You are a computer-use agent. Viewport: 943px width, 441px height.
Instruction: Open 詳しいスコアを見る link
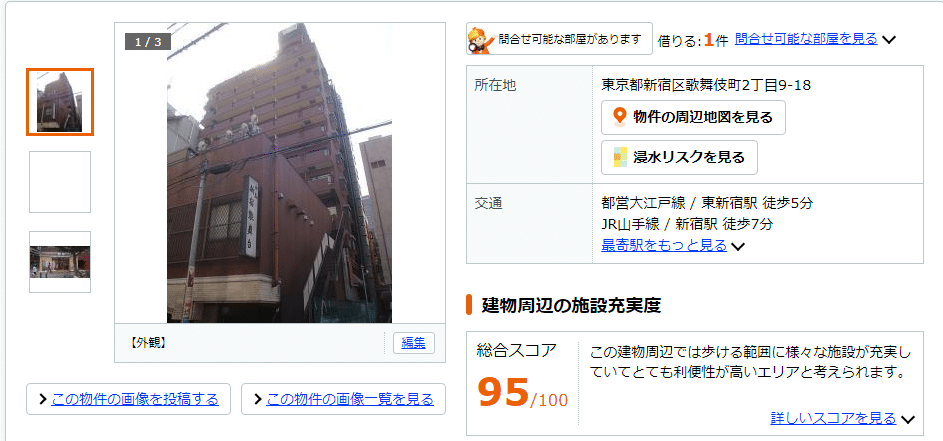point(833,418)
